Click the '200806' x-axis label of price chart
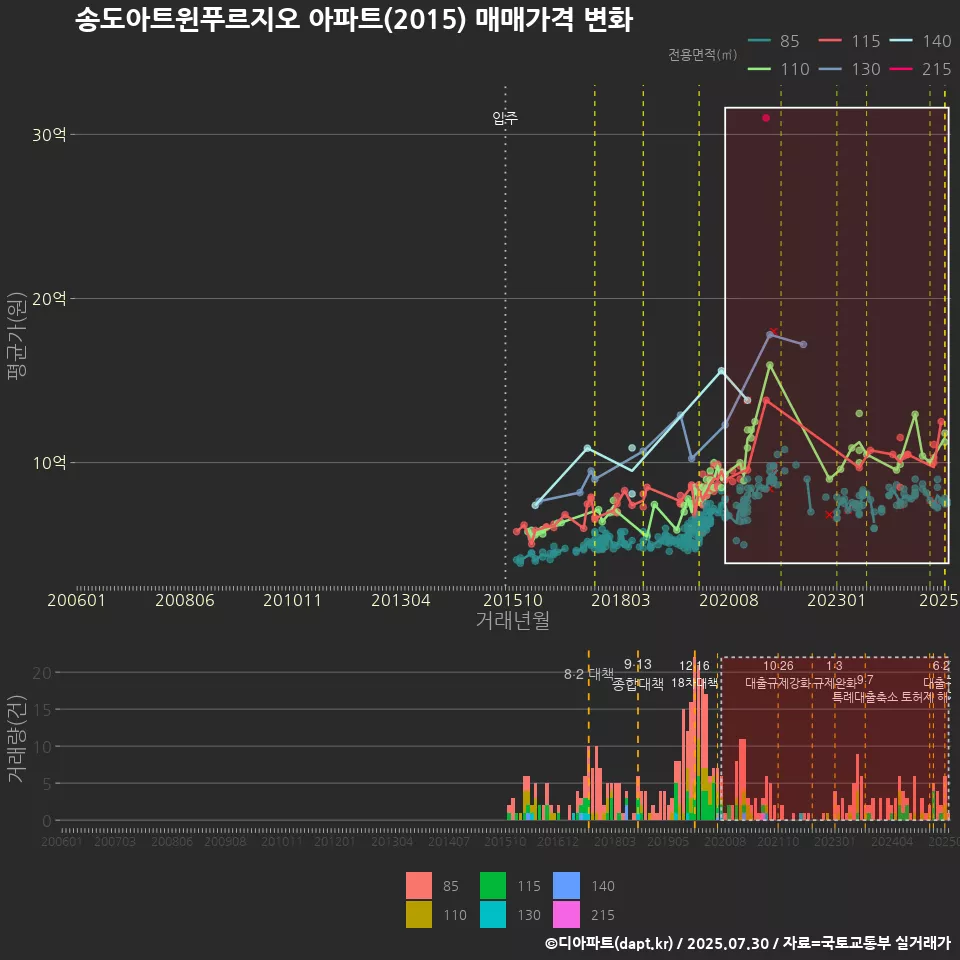The height and width of the screenshot is (960, 960). click(x=185, y=600)
